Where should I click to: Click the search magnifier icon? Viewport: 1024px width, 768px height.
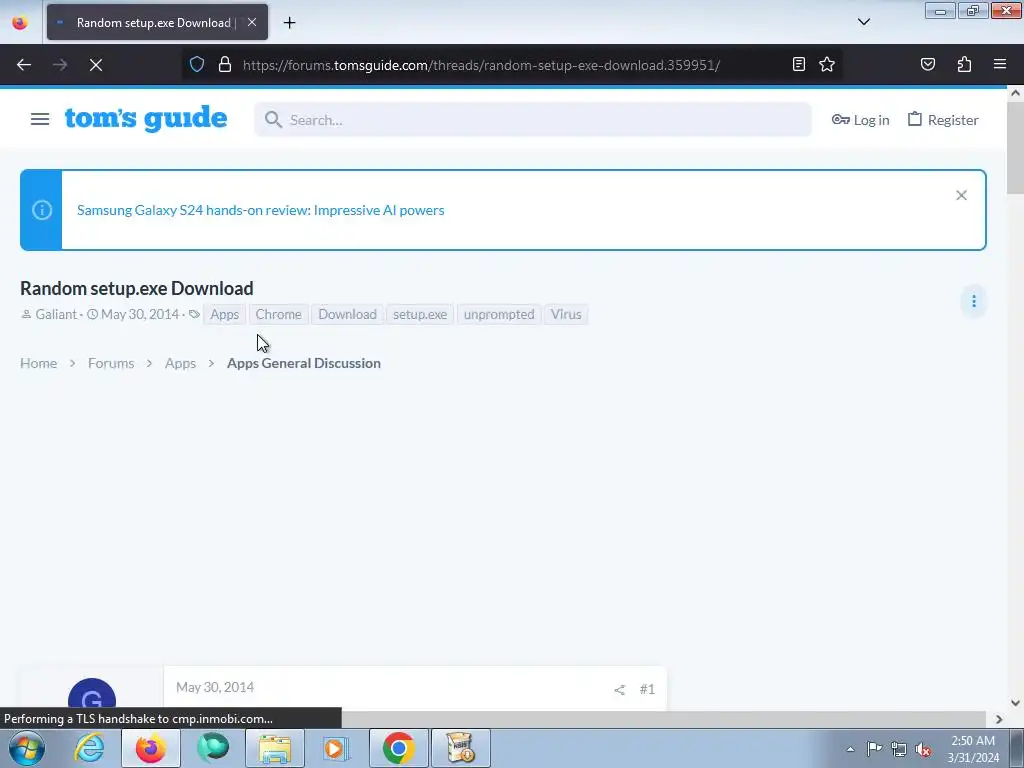point(273,120)
